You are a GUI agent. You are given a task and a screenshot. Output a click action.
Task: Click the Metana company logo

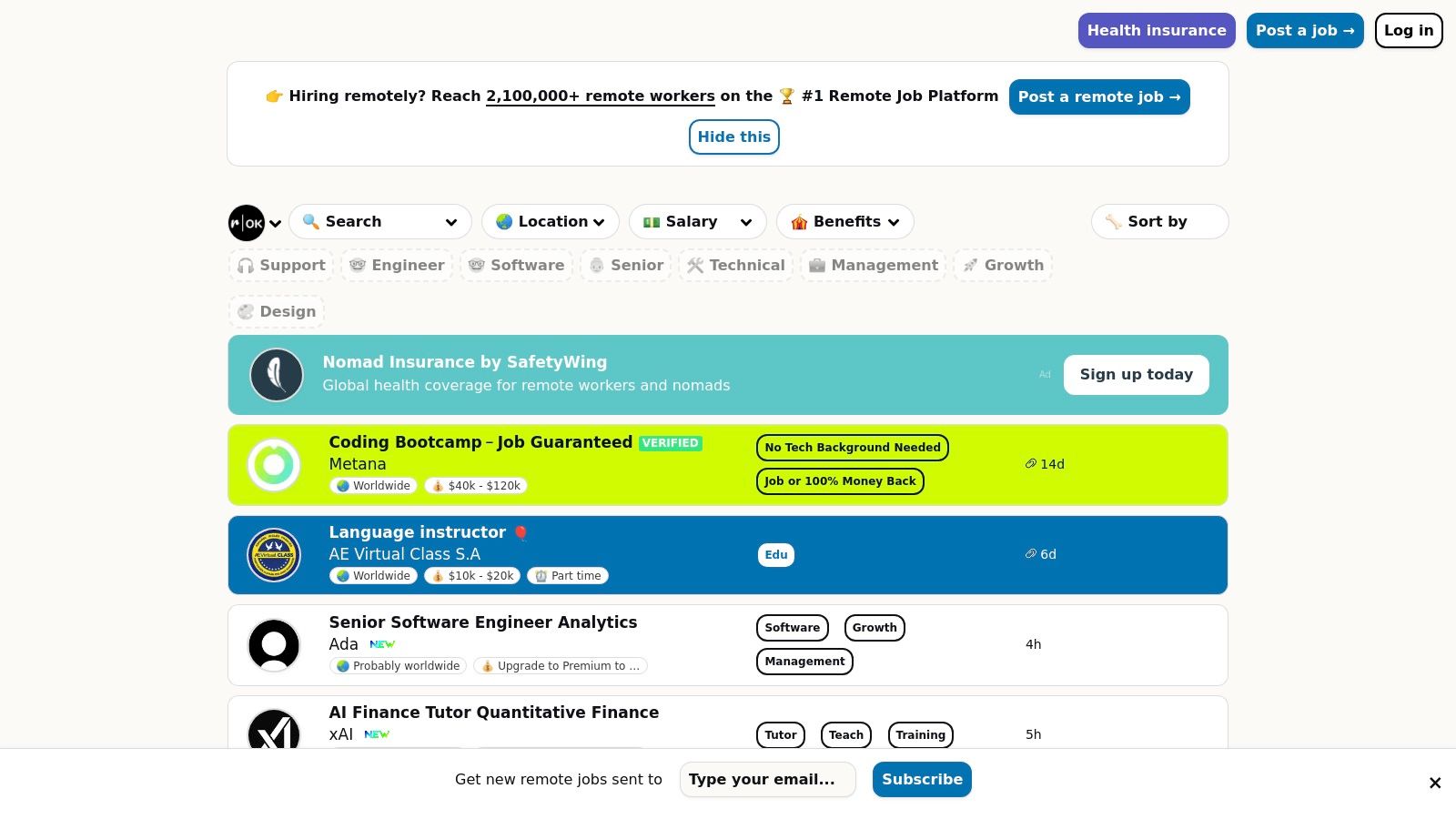[x=274, y=465]
